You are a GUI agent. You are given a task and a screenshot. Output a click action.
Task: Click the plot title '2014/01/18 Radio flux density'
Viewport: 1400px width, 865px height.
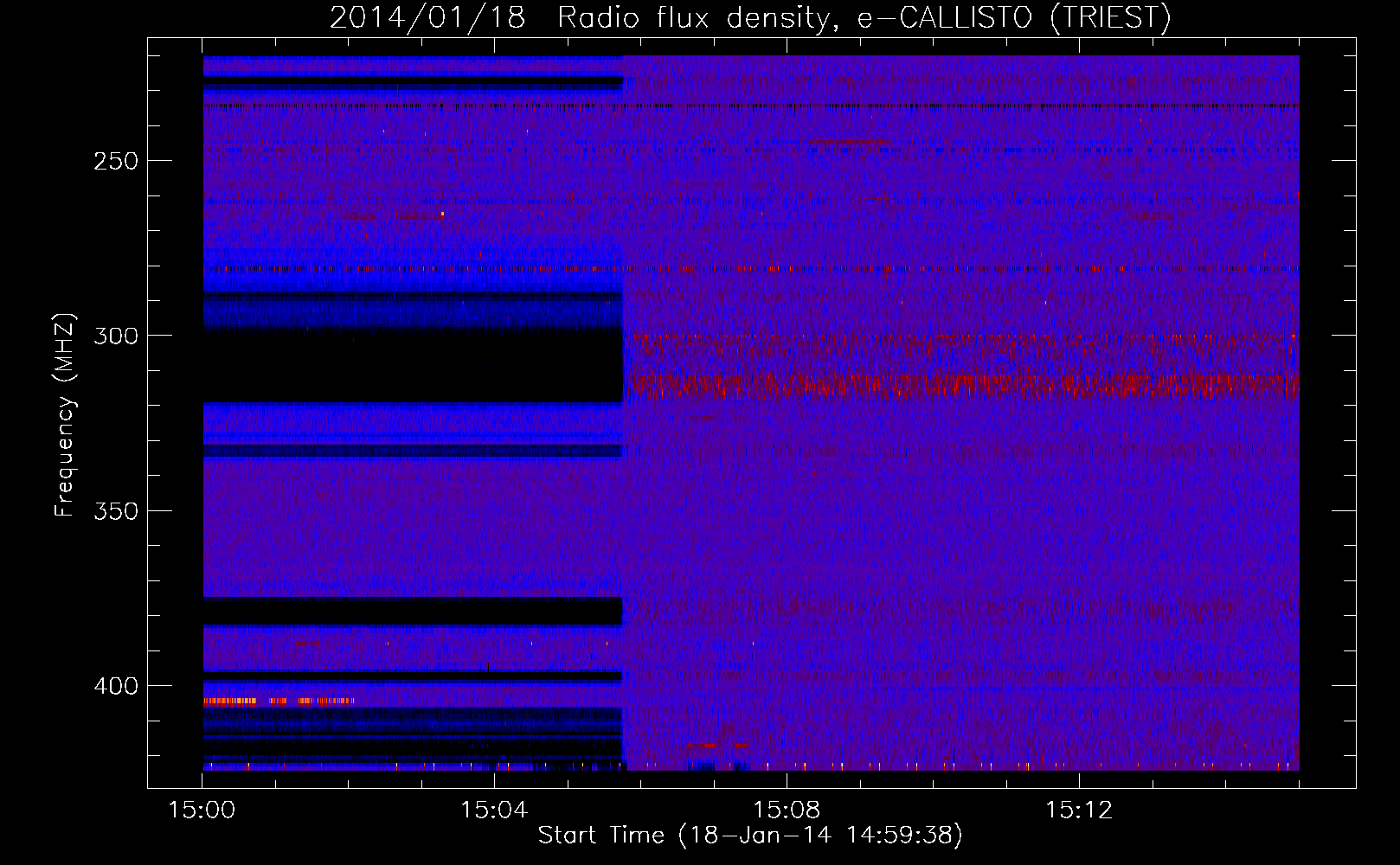pos(750,17)
